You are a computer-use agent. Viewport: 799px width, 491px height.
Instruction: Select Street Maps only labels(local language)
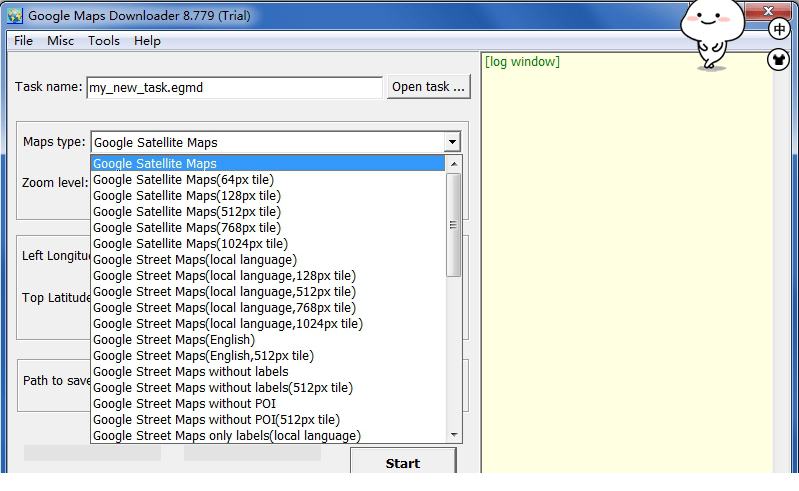coord(268,435)
